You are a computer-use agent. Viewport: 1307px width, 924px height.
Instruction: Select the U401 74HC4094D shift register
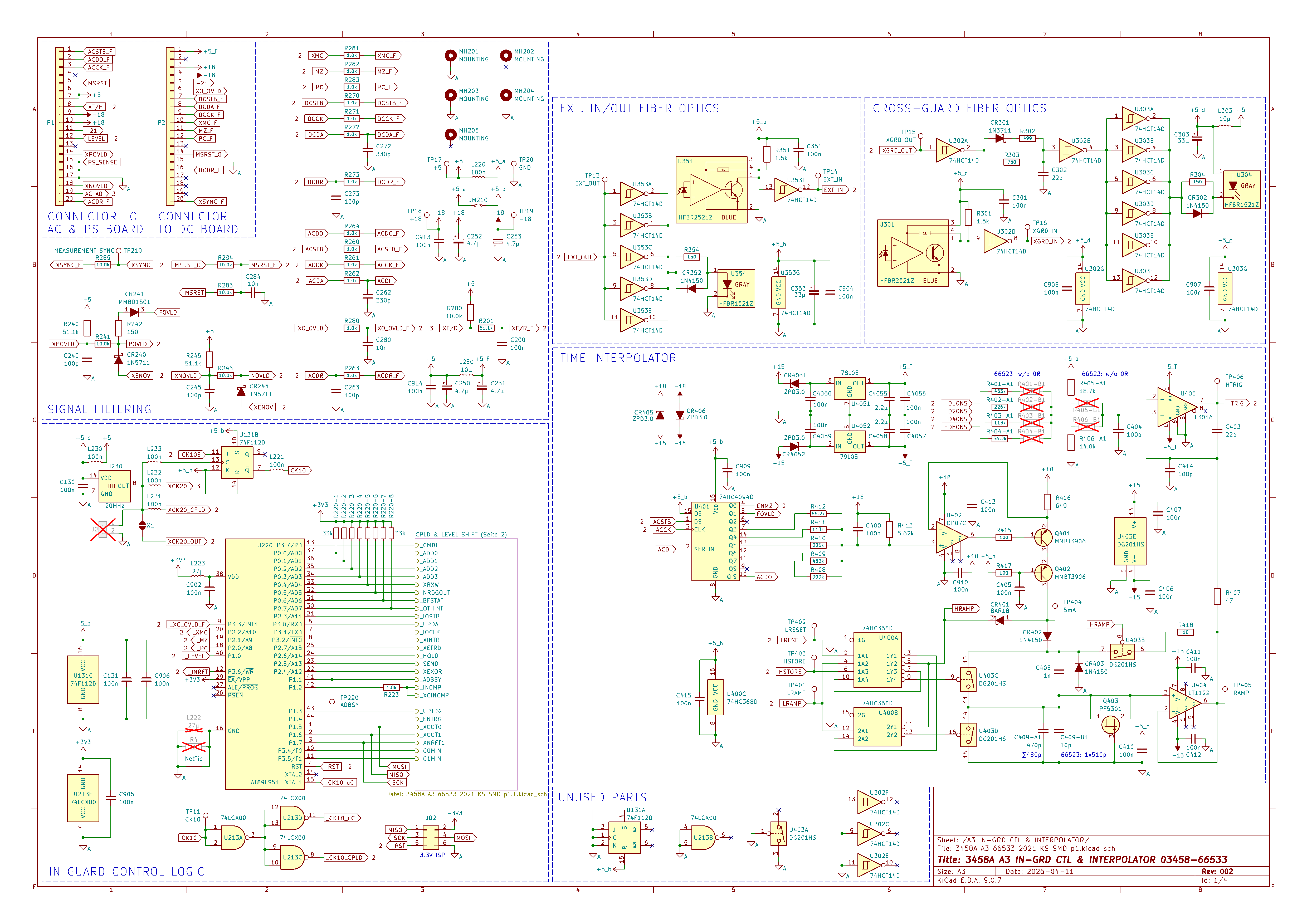click(x=715, y=541)
